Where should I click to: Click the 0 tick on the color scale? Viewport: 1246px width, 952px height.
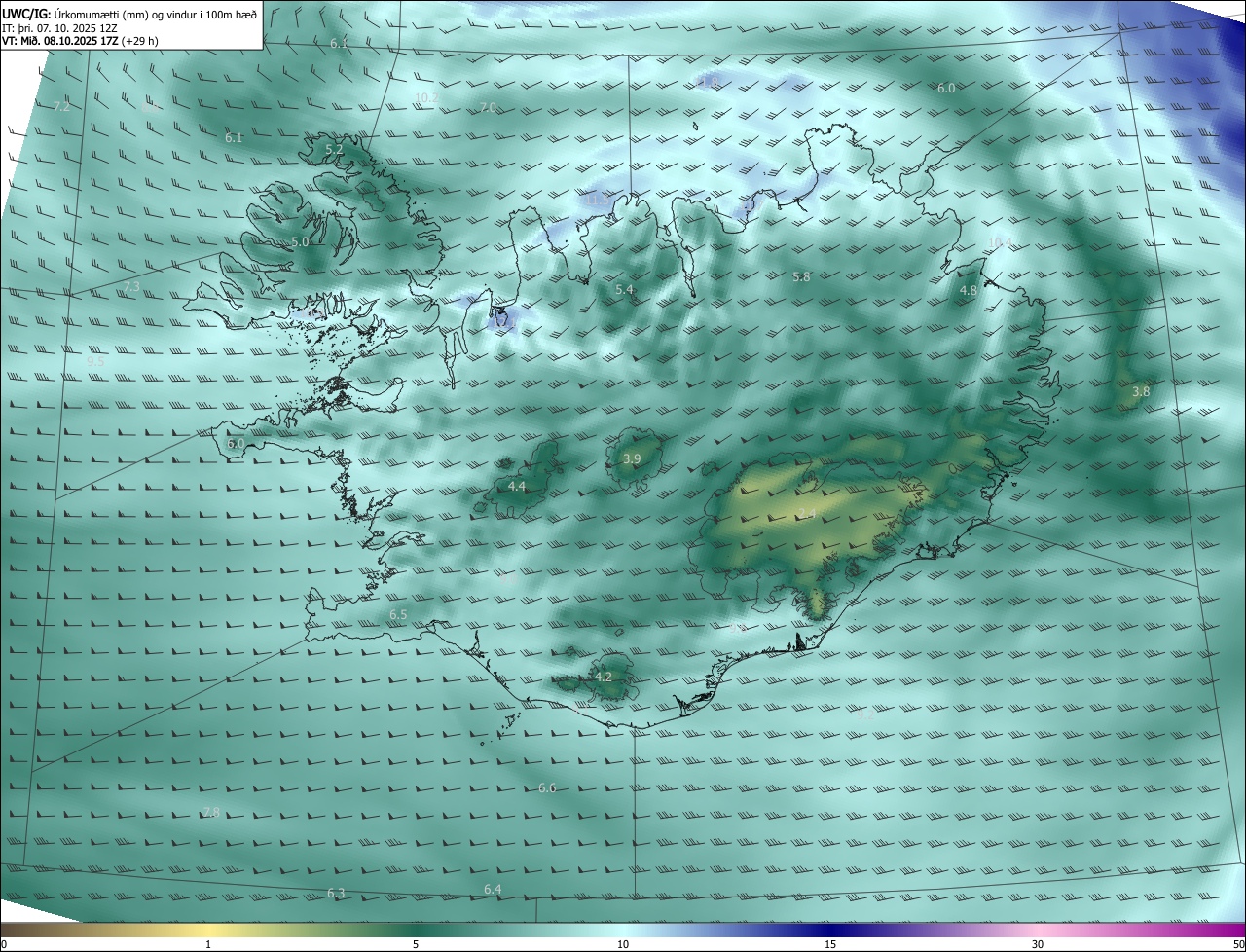click(4, 945)
